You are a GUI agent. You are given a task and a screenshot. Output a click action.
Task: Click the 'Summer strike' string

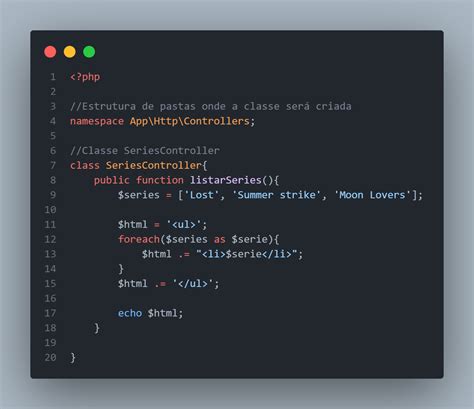tap(277, 195)
